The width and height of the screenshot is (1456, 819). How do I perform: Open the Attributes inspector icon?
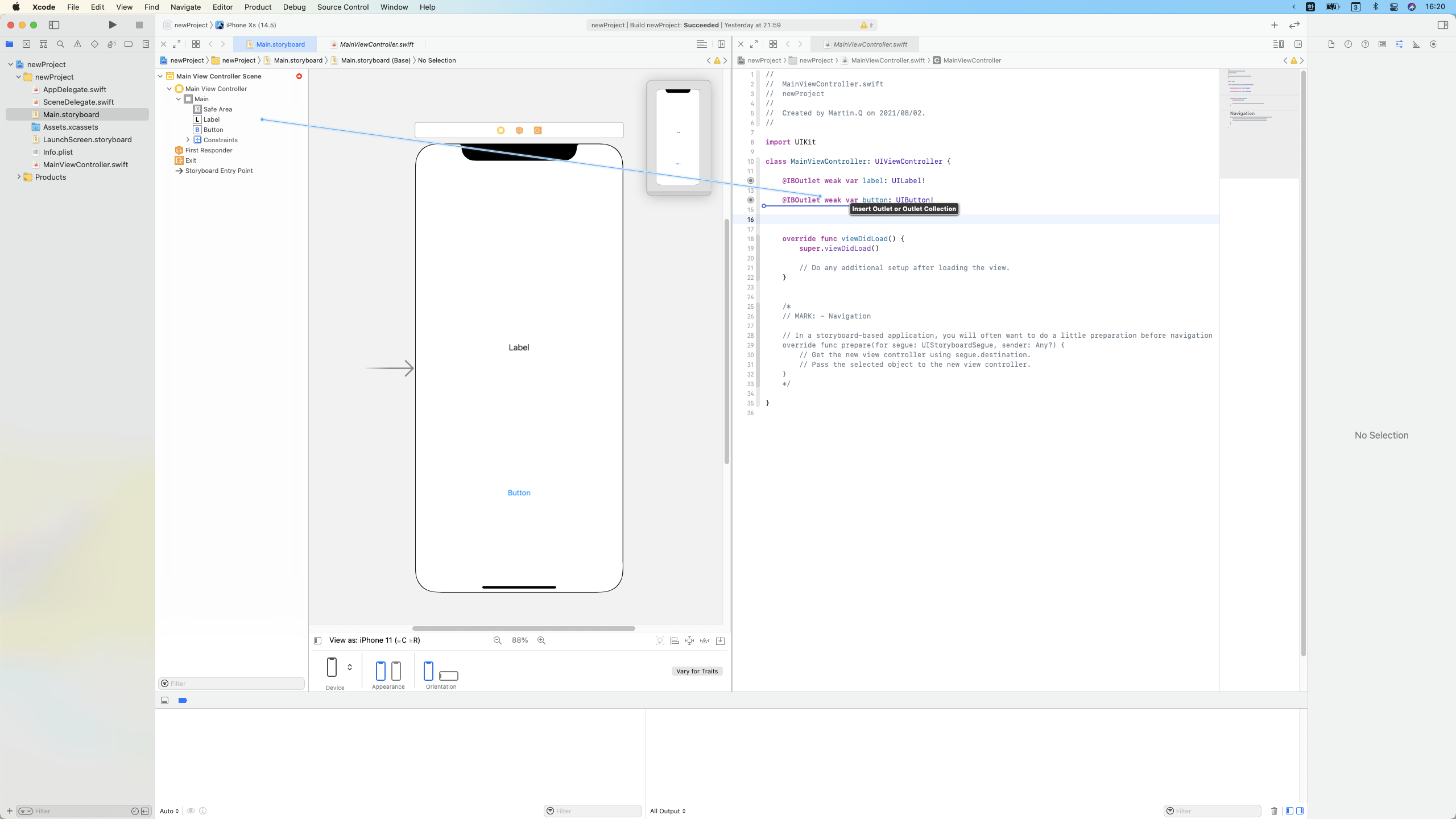pyautogui.click(x=1399, y=44)
